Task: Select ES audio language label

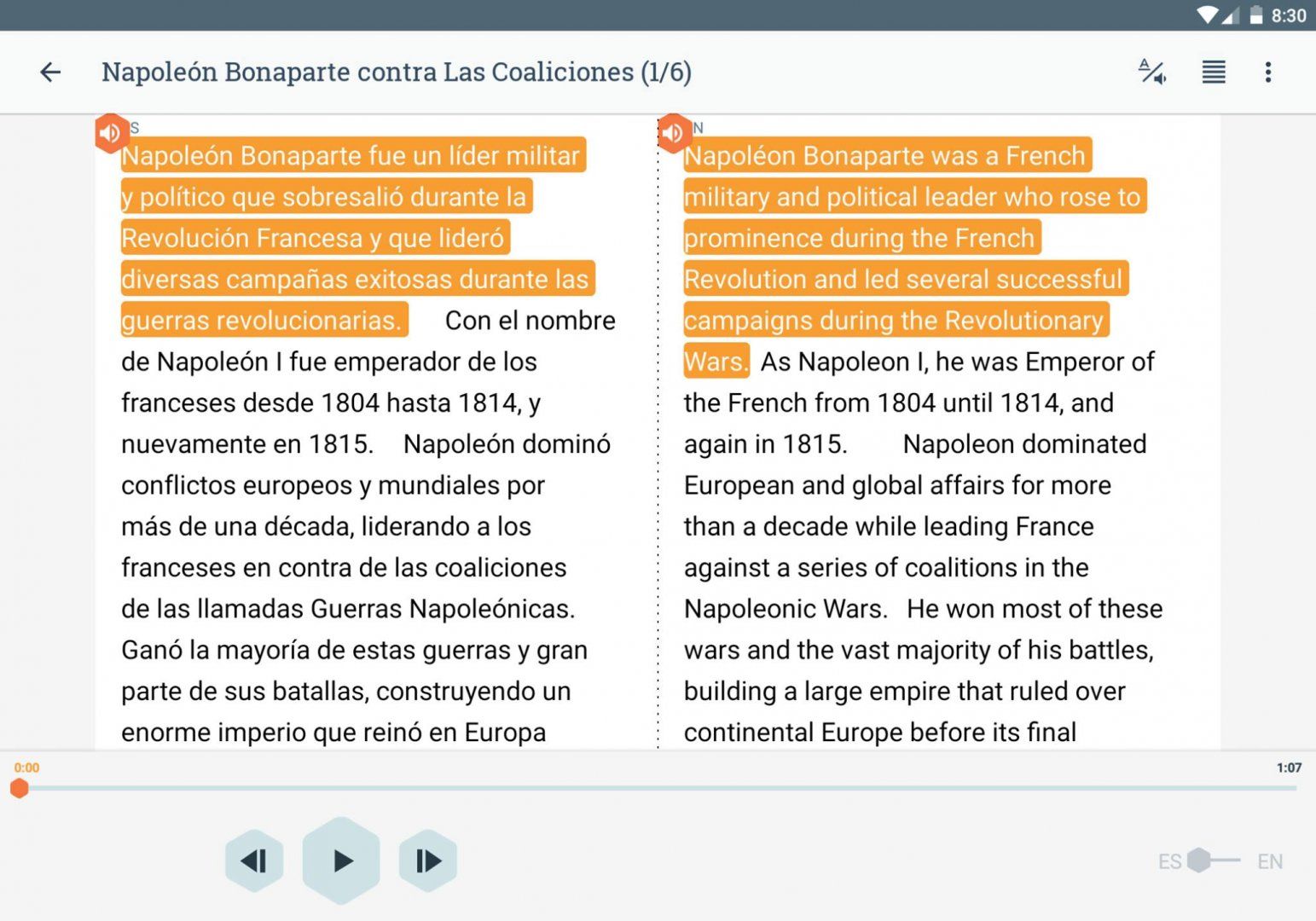Action: pos(1169,861)
